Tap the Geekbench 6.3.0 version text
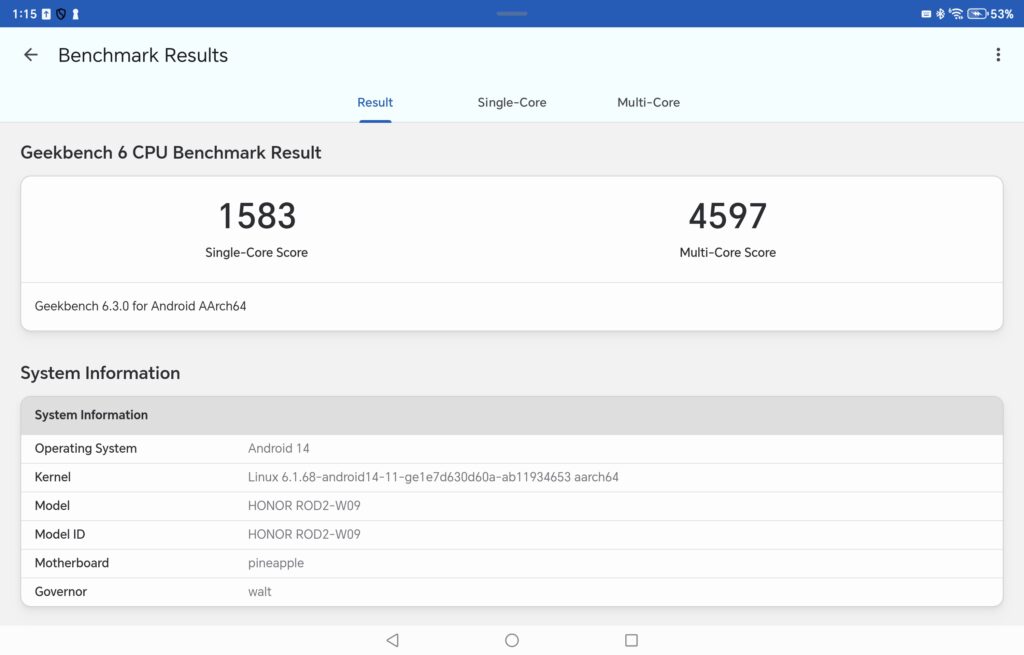This screenshot has height=655, width=1024. (x=141, y=306)
